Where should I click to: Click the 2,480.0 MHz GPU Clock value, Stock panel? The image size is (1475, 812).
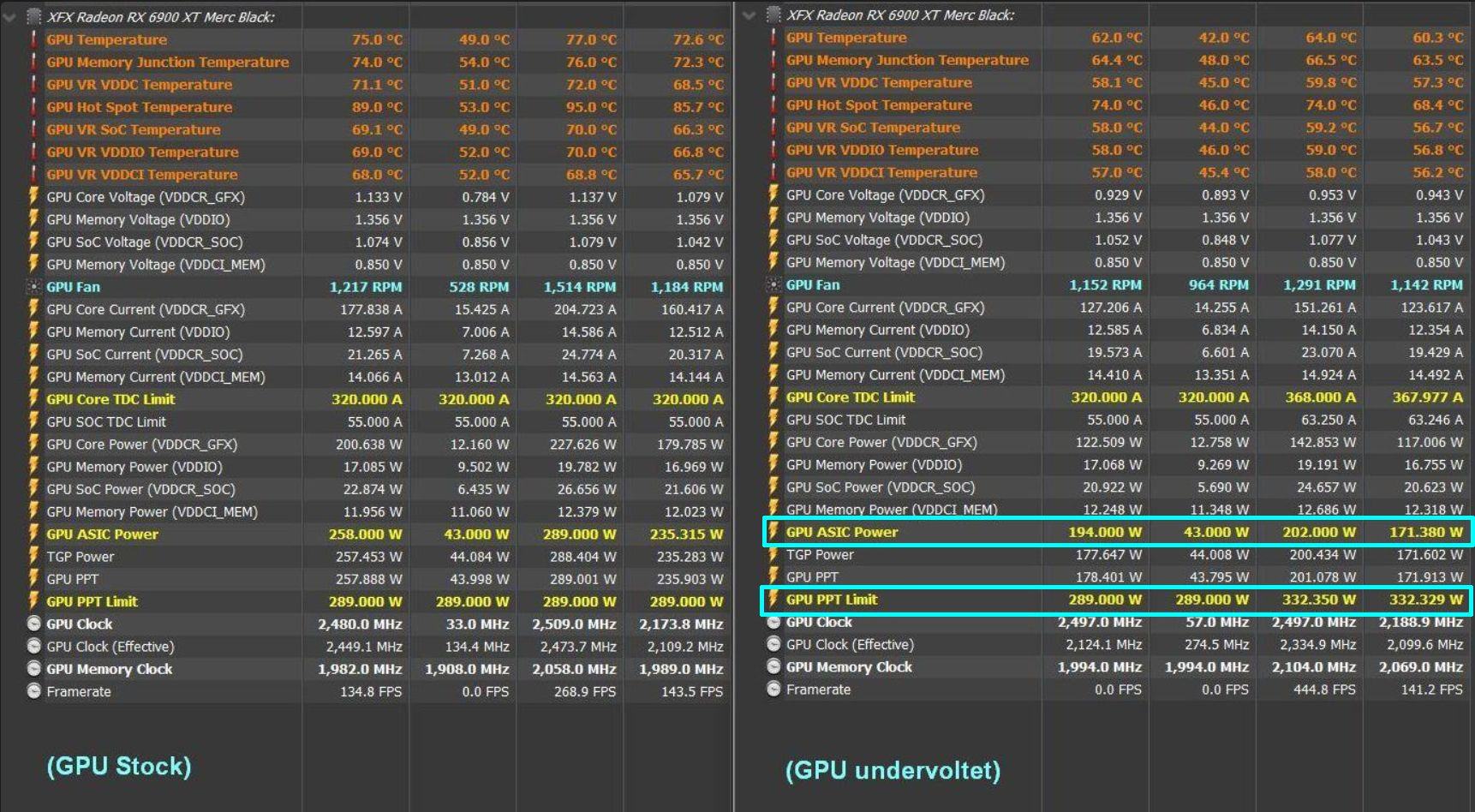[x=360, y=624]
